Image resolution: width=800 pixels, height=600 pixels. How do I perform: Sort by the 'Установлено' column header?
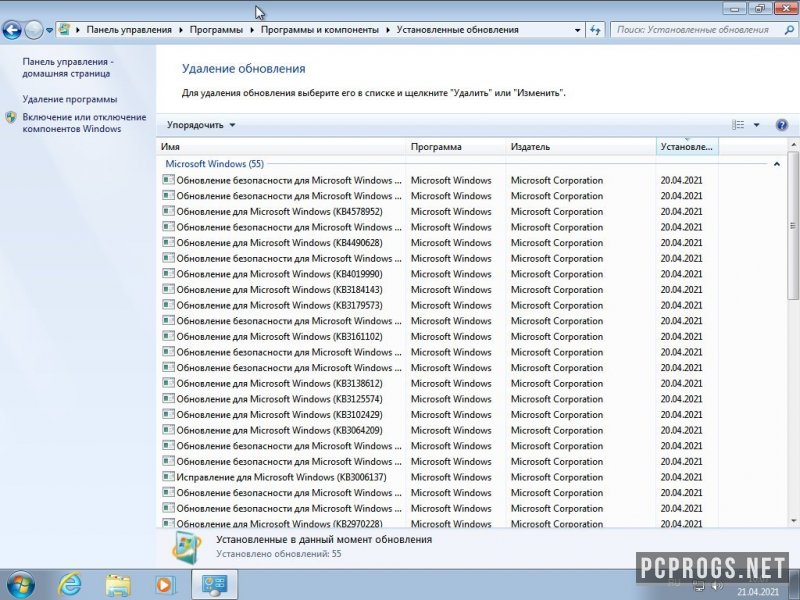pos(687,147)
